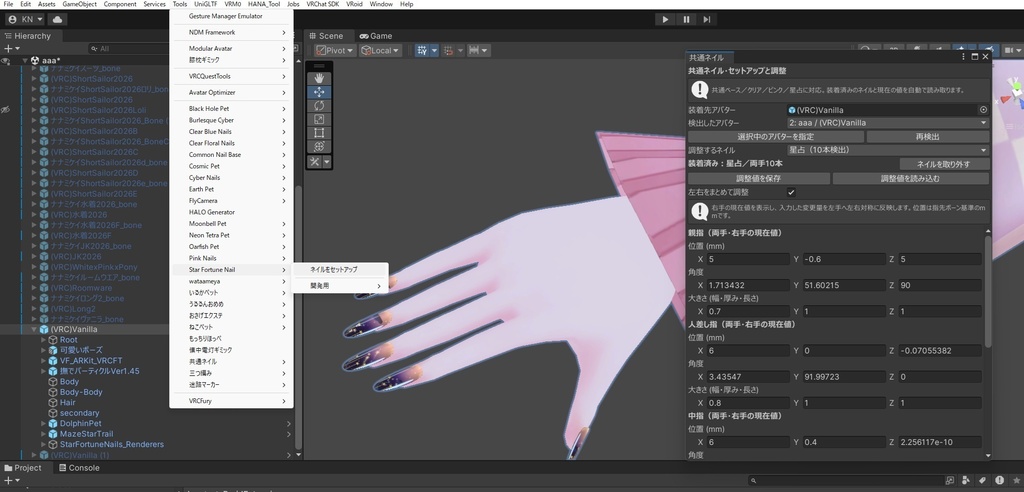The width and height of the screenshot is (1024, 492).
Task: Click the Step frame button
Action: point(707,20)
